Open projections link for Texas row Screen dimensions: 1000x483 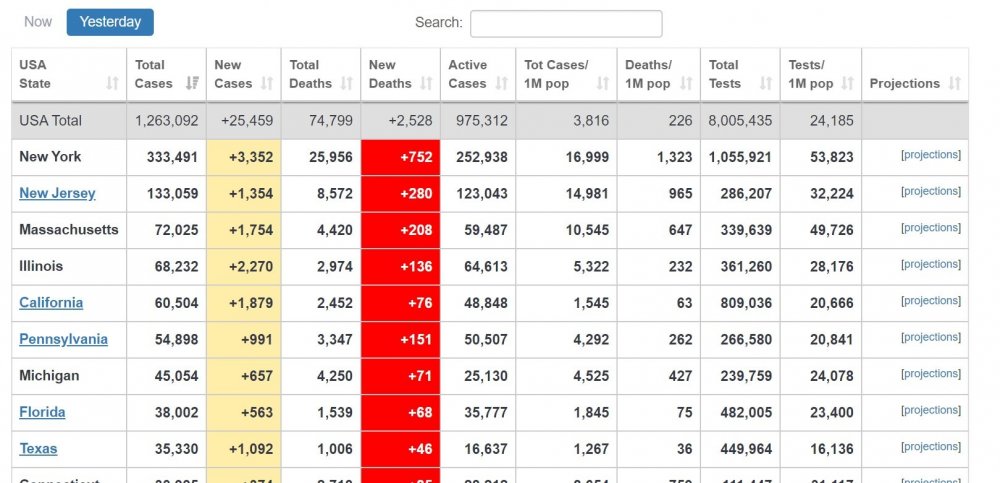tap(930, 447)
